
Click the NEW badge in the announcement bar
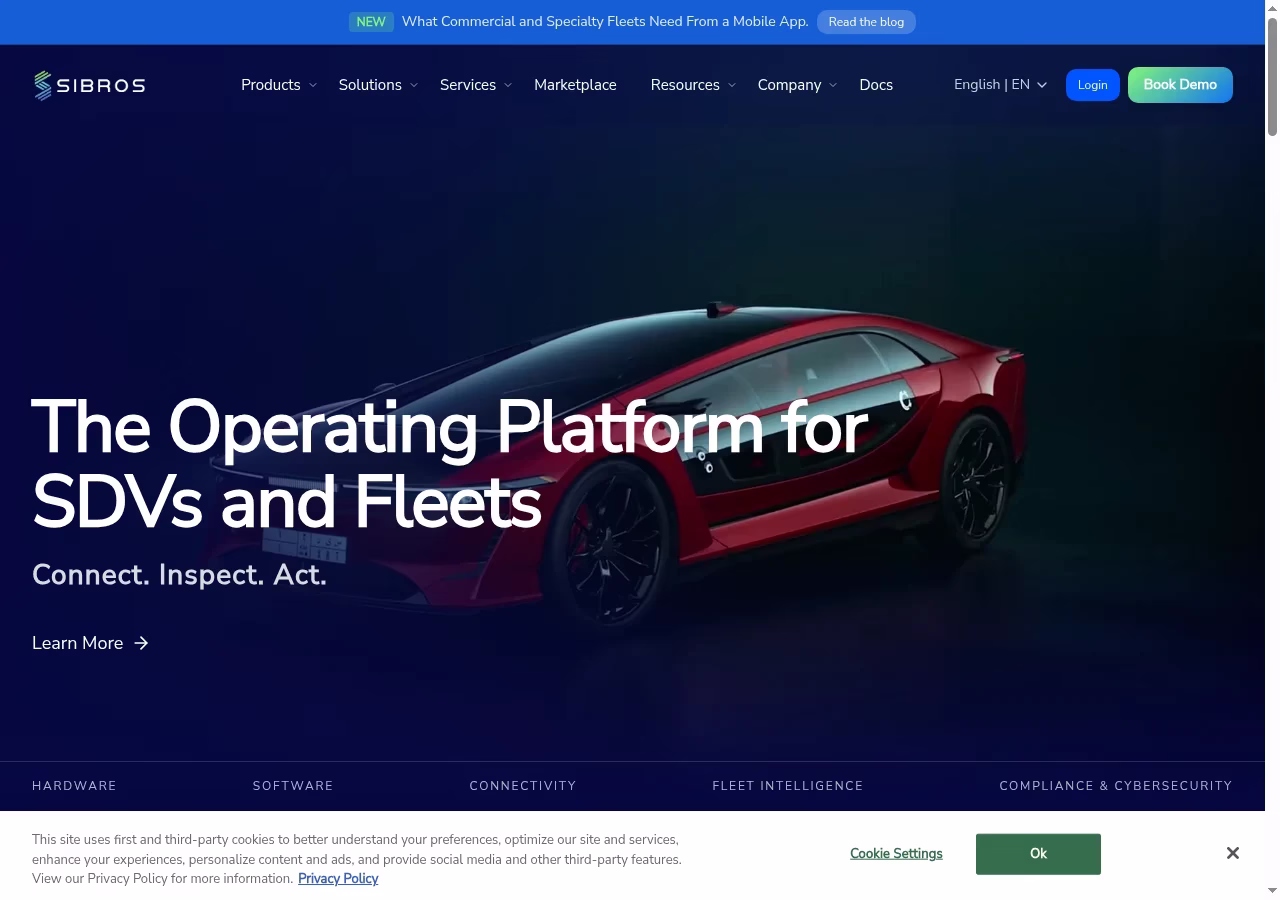pyautogui.click(x=371, y=22)
